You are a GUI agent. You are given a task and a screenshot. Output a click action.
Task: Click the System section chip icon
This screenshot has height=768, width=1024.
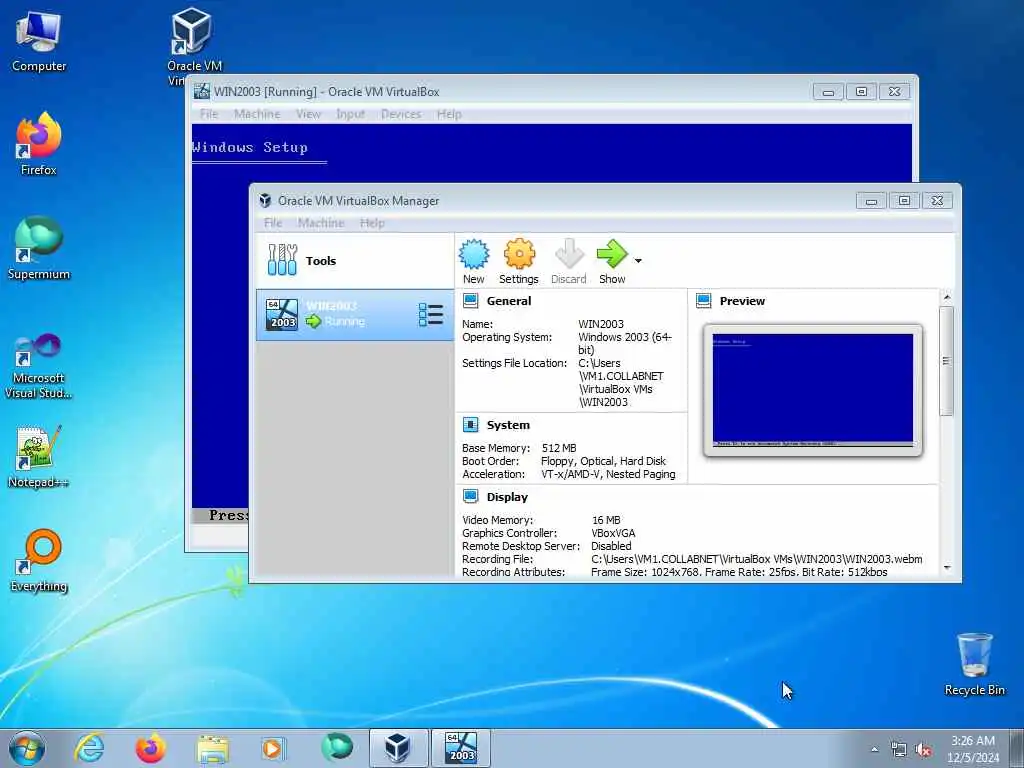point(470,425)
